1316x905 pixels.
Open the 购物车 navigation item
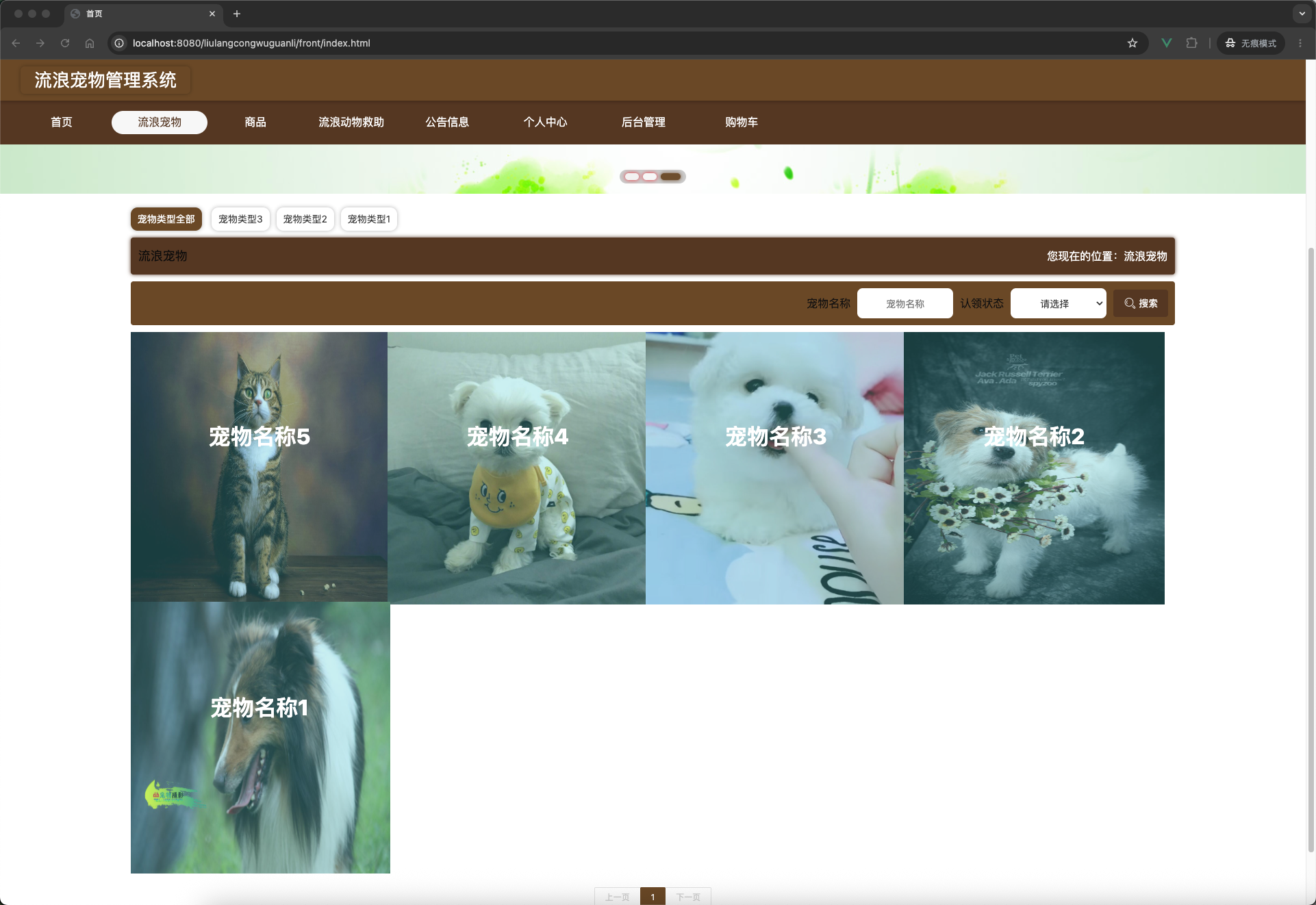[742, 122]
